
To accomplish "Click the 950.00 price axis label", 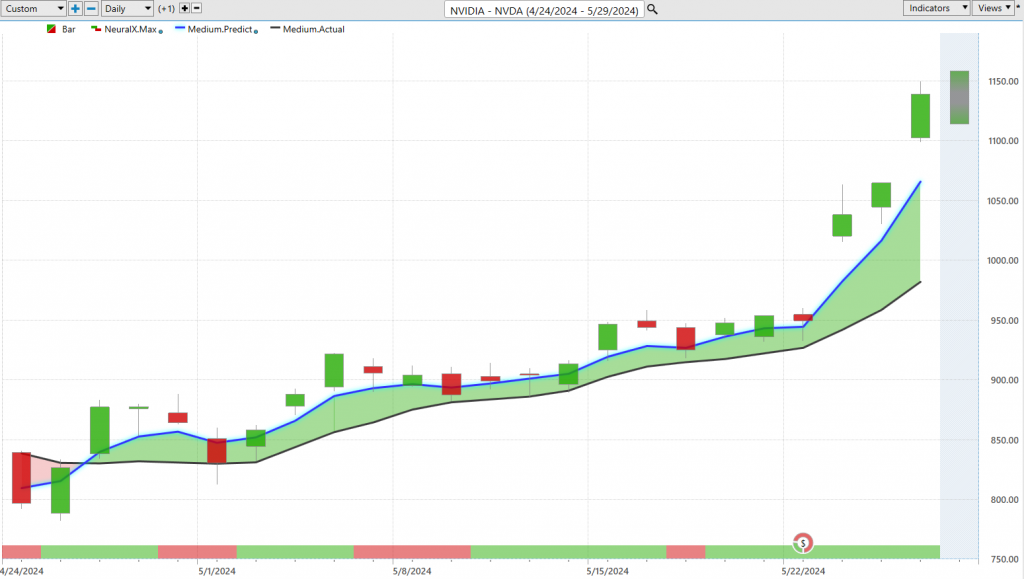I will coord(1003,321).
